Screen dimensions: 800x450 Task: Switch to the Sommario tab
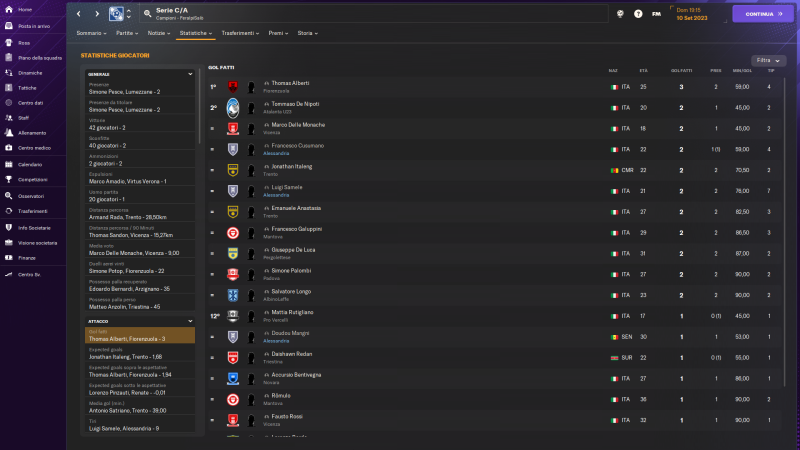91,33
